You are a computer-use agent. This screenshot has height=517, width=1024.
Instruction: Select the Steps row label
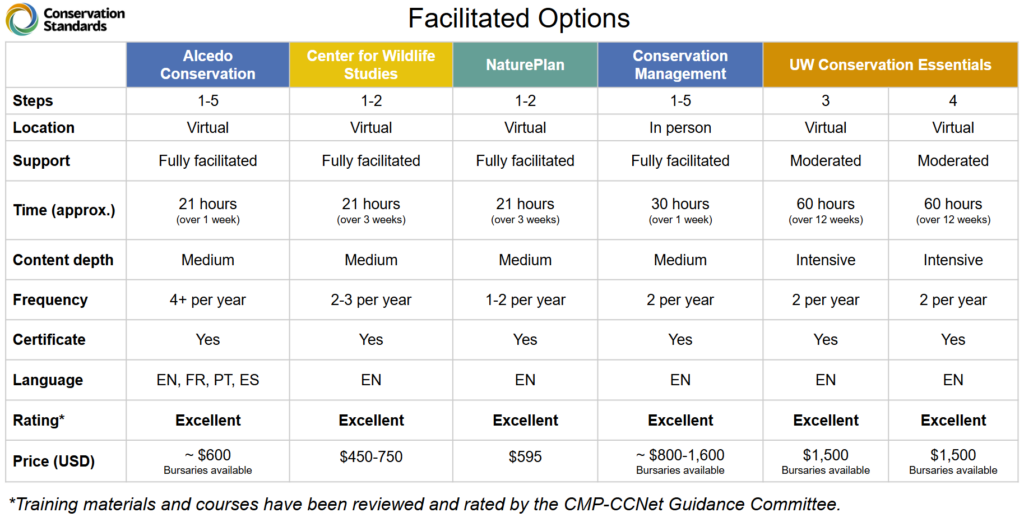pyautogui.click(x=33, y=101)
